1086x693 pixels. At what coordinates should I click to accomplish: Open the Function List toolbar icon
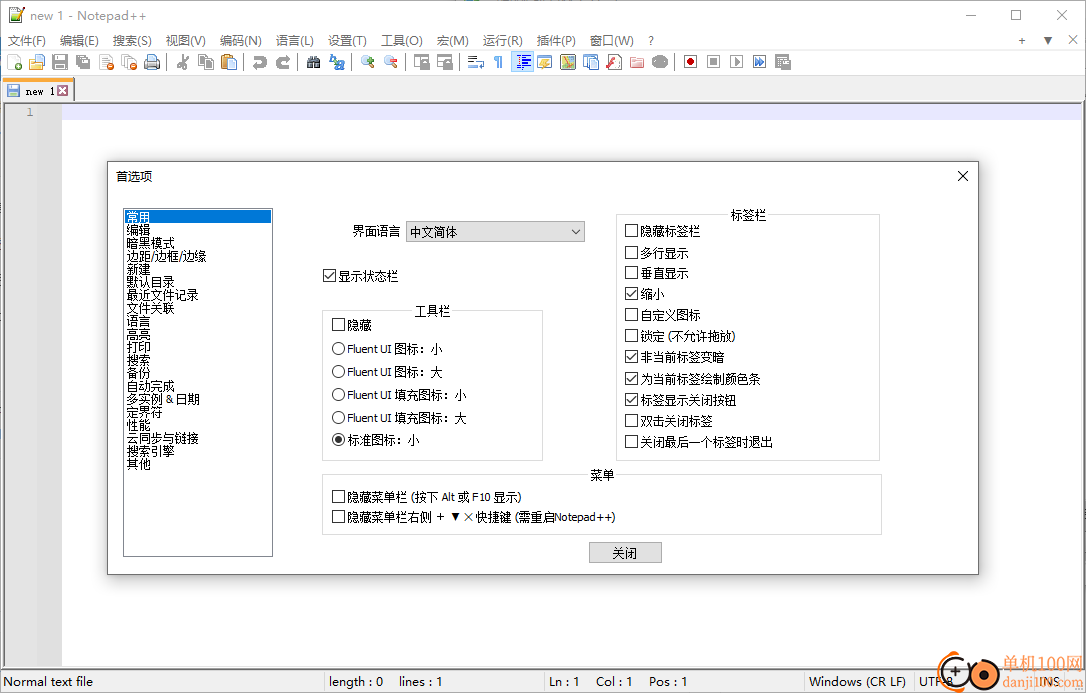pyautogui.click(x=614, y=62)
